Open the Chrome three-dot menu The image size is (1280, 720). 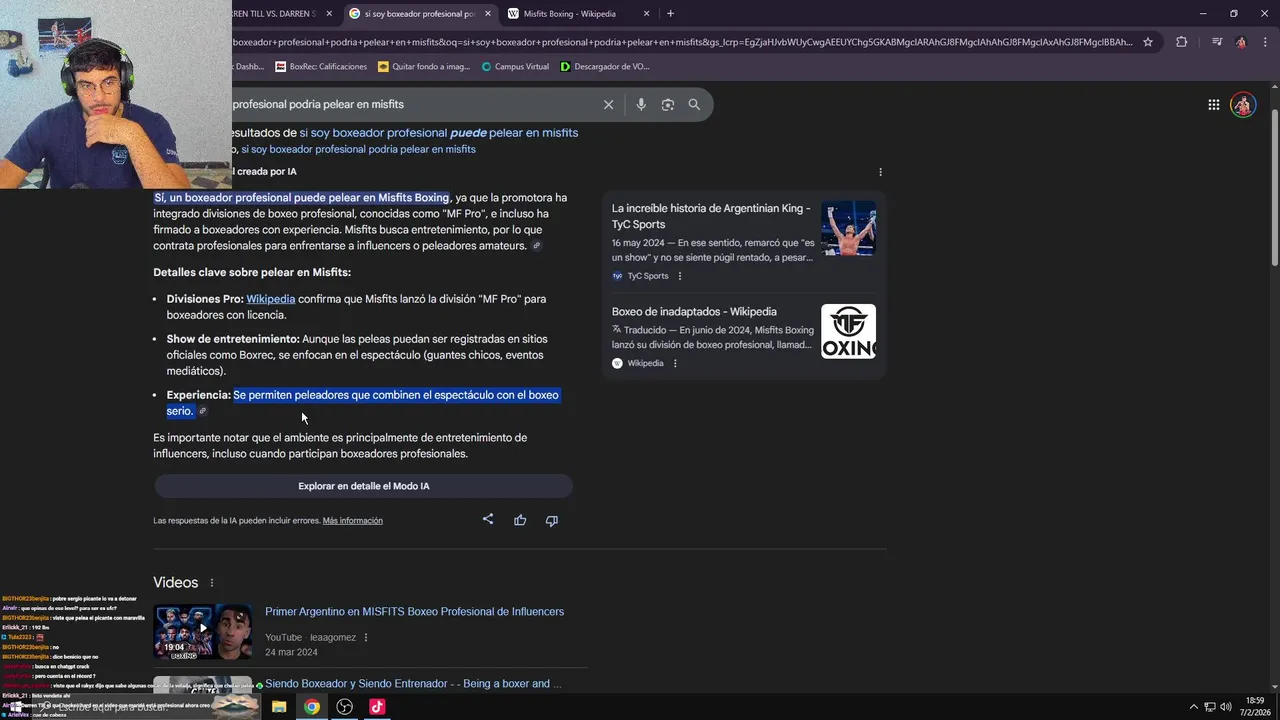(x=1265, y=42)
